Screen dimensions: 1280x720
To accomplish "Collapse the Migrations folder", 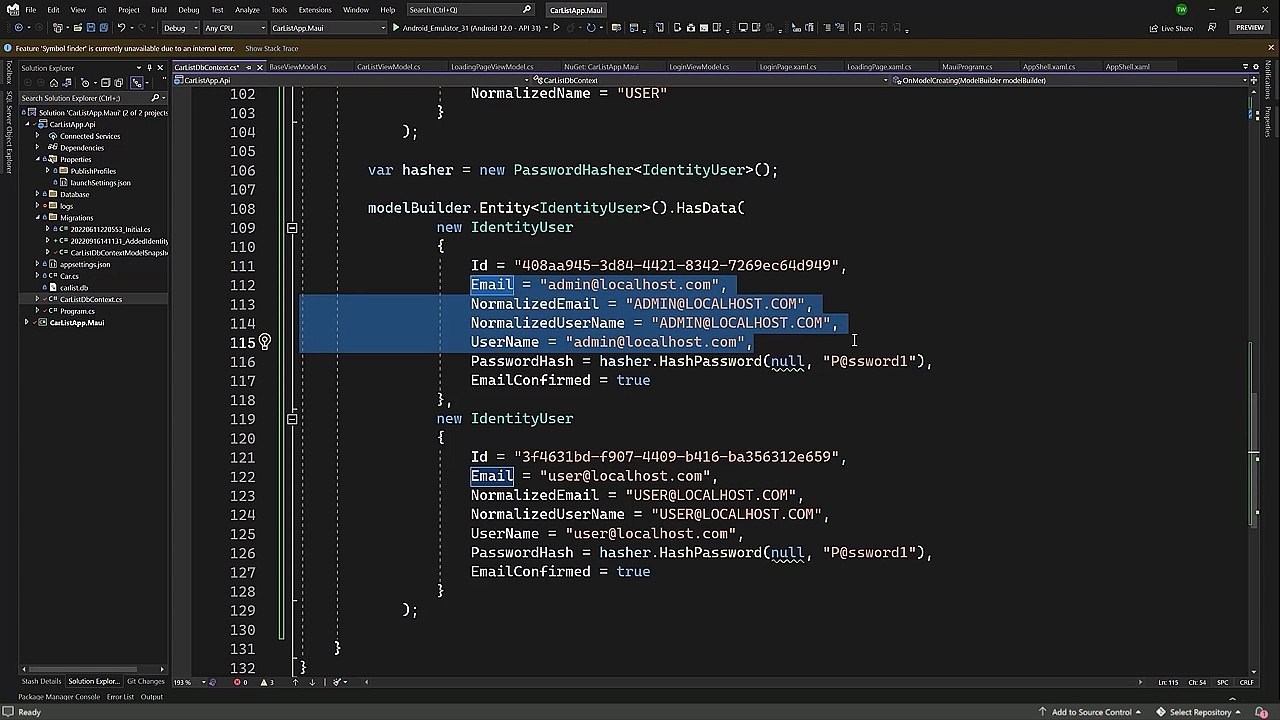I will pyautogui.click(x=38, y=217).
